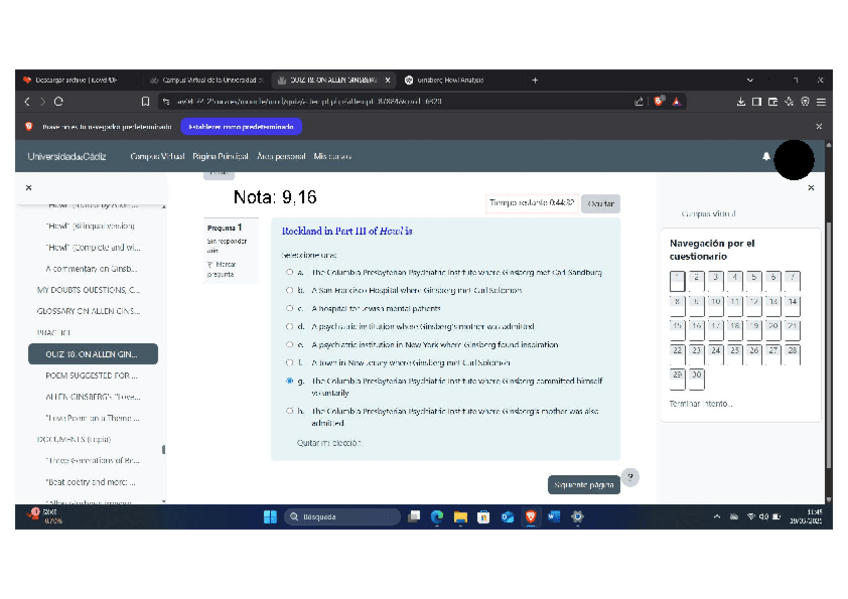Click the Siguiente página button
848x599 pixels.
(584, 485)
